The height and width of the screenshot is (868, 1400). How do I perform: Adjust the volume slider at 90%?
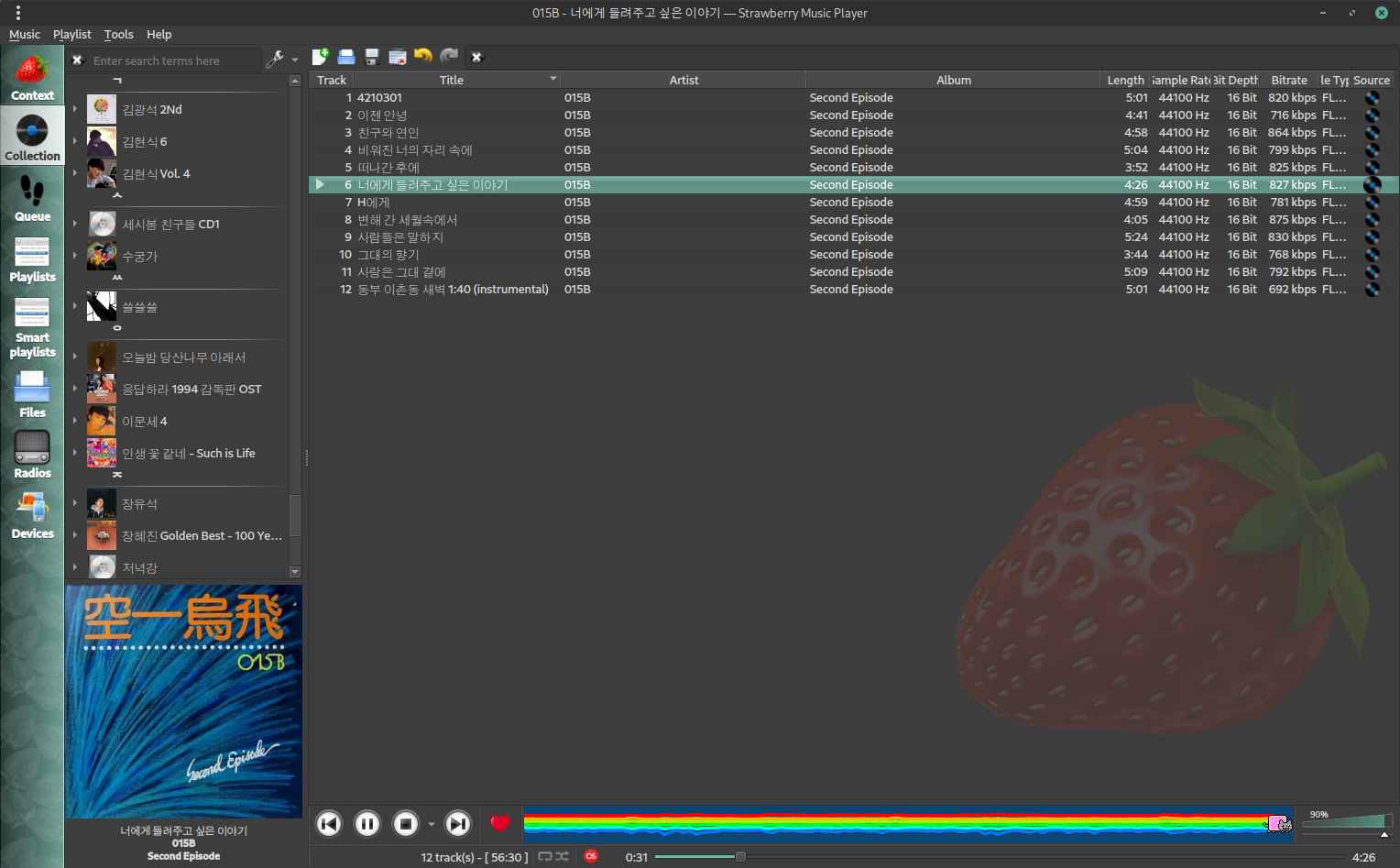(x=1347, y=821)
